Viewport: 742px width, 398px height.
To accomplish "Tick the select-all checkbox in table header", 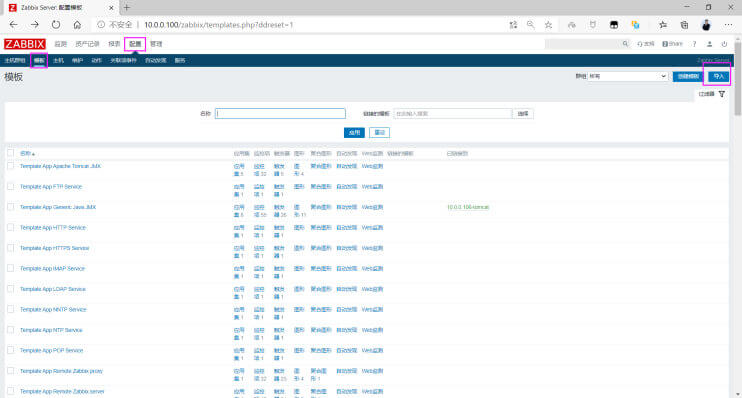I will (10, 153).
